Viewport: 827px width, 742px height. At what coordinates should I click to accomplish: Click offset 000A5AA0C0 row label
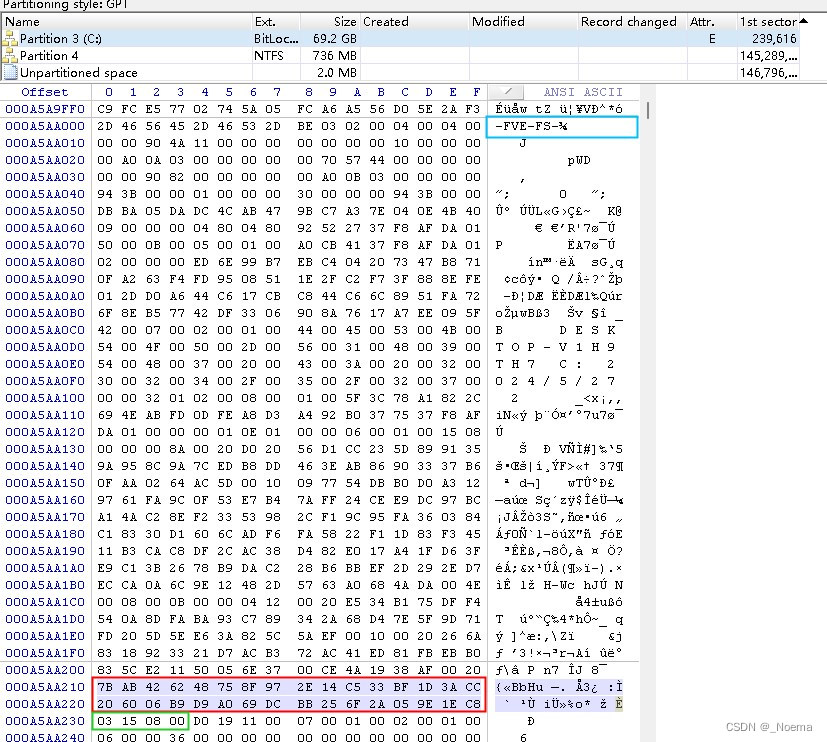click(45, 330)
